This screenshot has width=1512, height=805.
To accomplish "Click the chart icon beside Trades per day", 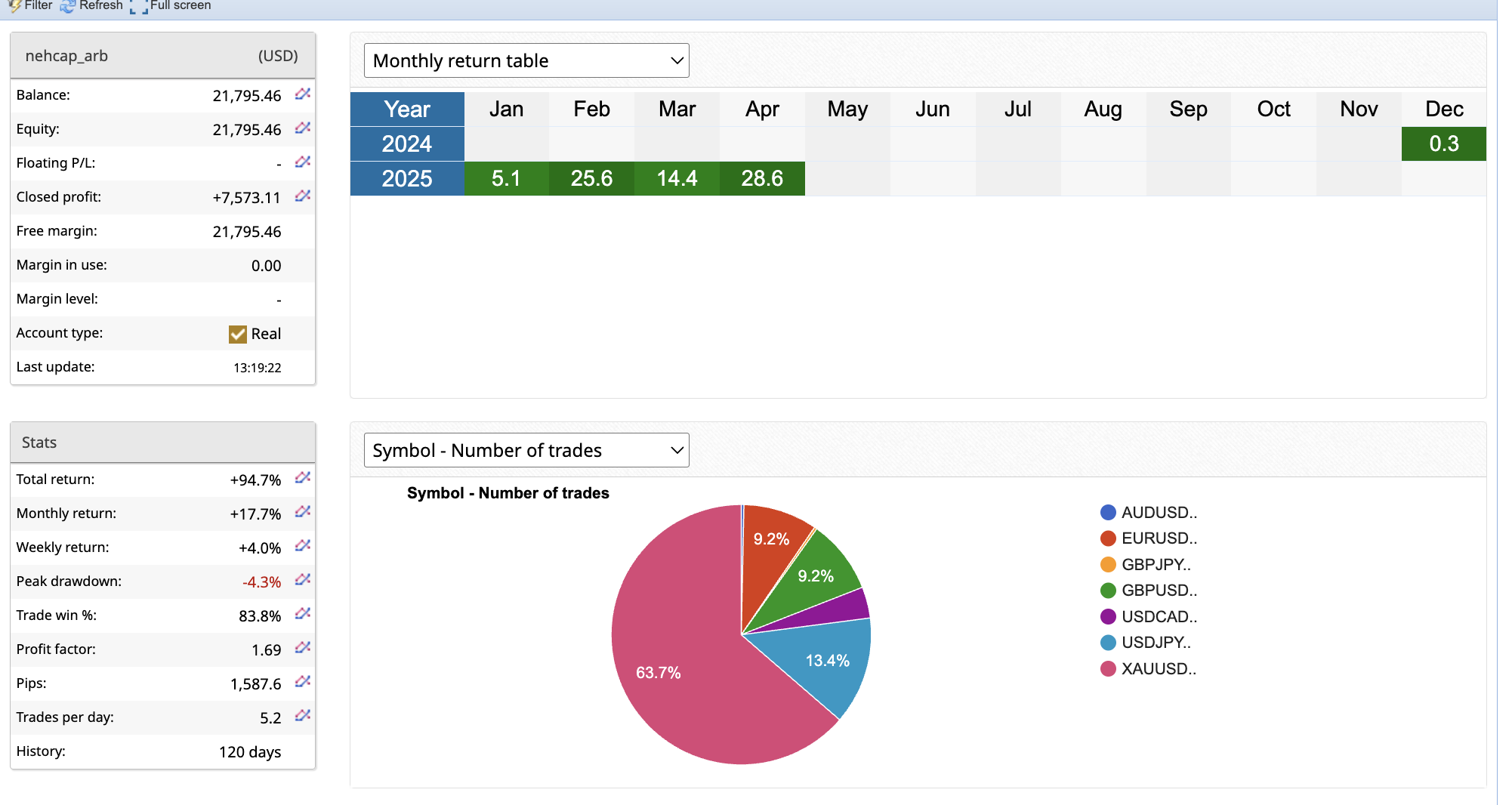I will [x=303, y=716].
